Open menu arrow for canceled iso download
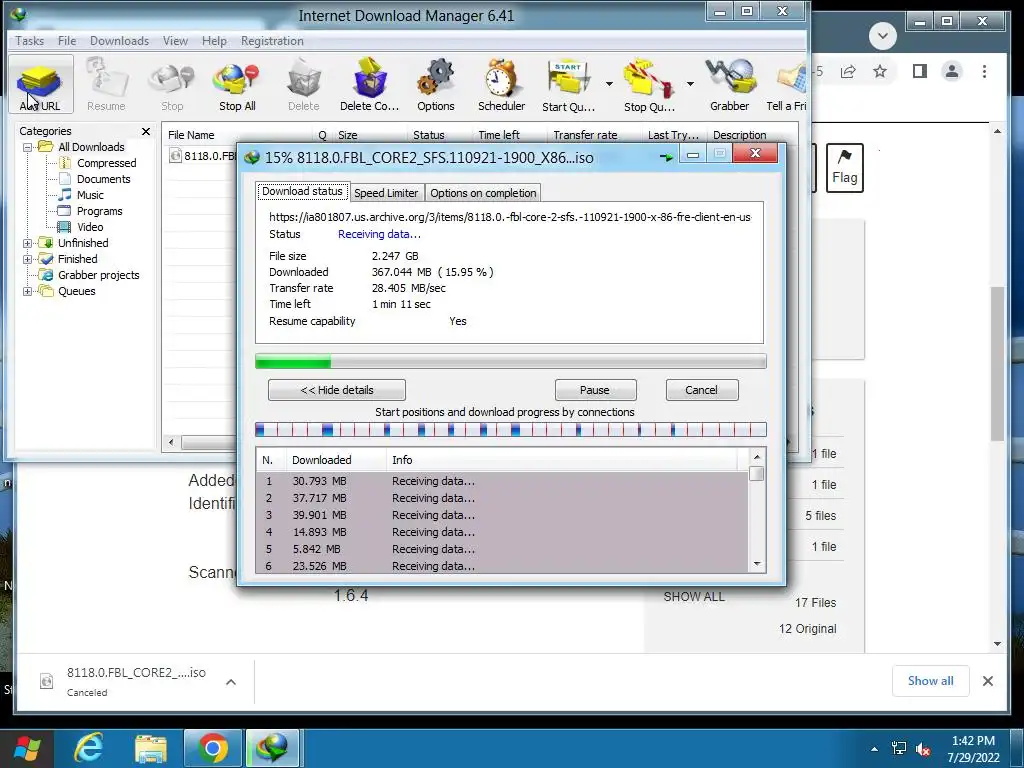 [231, 682]
